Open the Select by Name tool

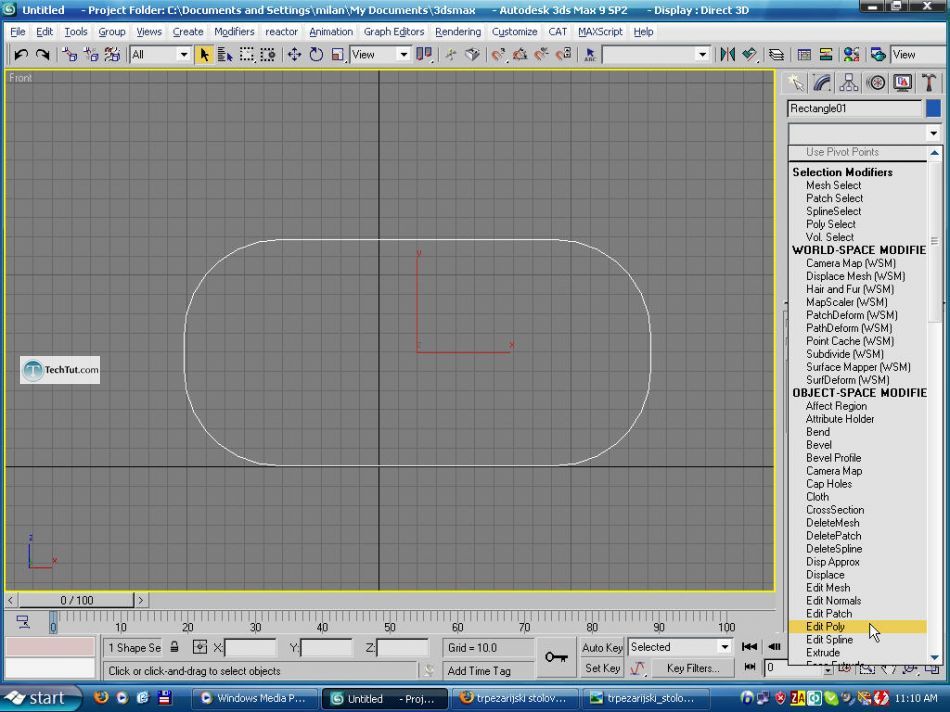coord(225,55)
